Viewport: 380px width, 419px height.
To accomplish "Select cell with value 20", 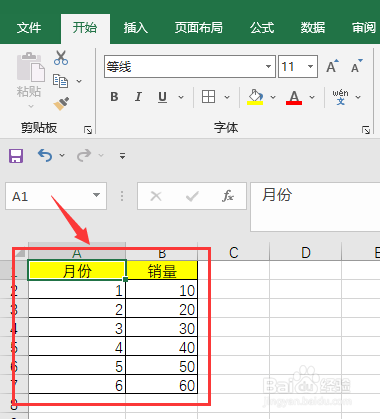I will [162, 309].
